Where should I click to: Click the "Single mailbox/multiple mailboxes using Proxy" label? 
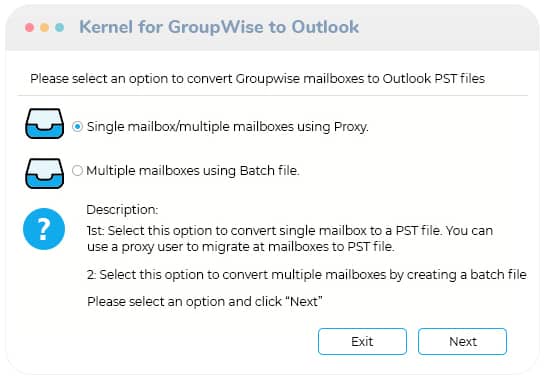228,127
